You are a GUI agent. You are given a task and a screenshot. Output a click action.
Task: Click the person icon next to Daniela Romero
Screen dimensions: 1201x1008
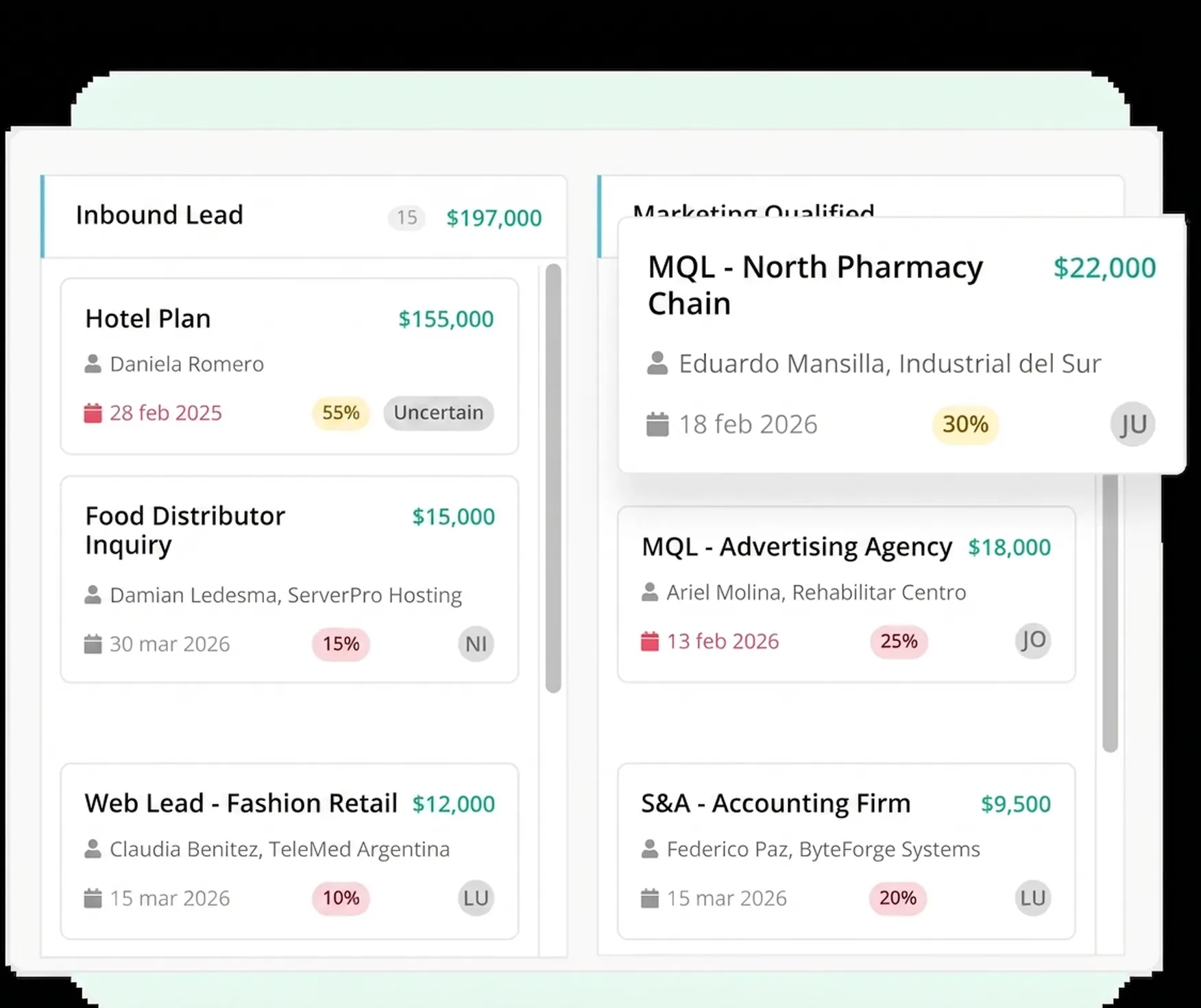point(93,363)
